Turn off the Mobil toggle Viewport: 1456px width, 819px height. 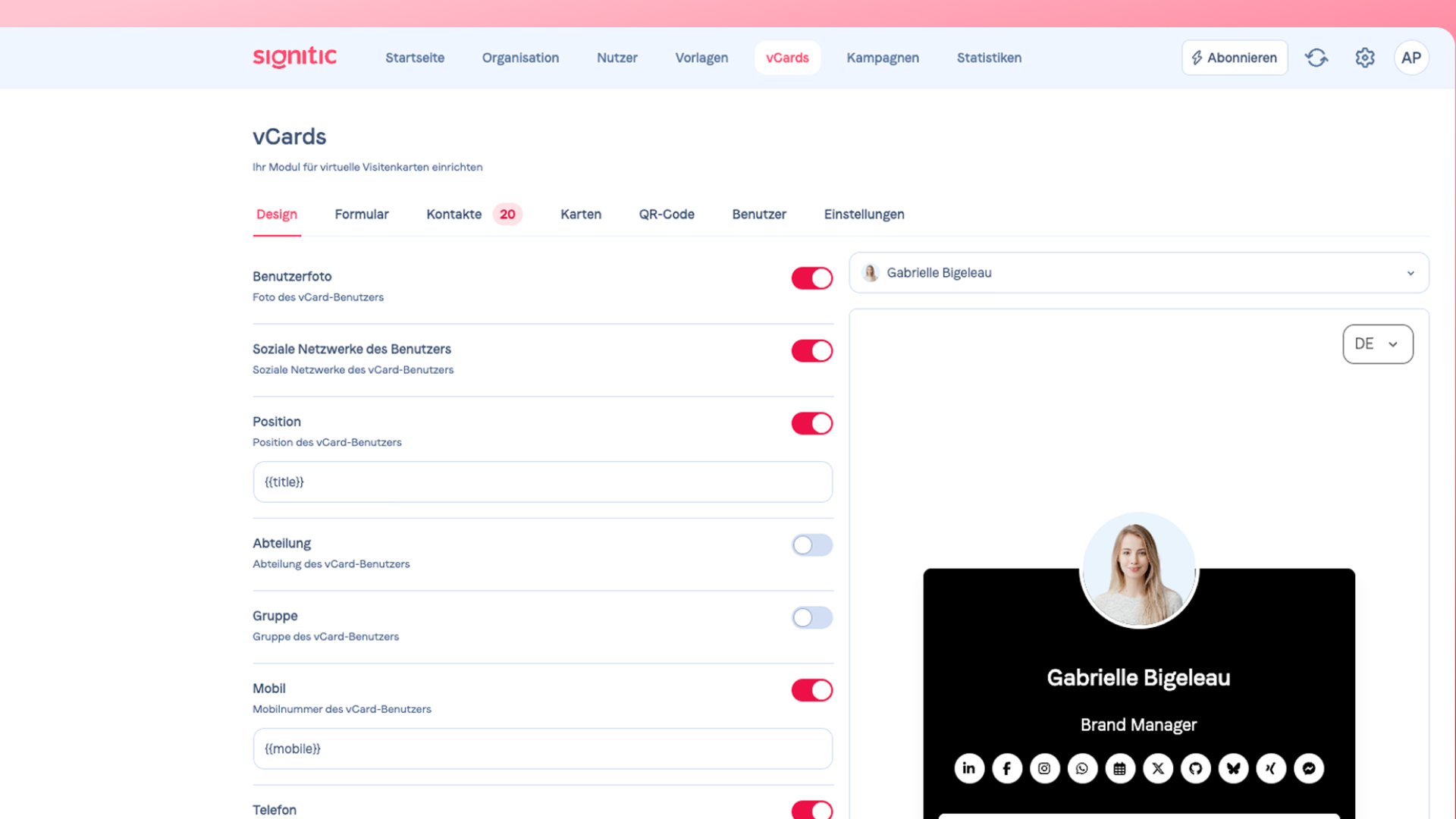(x=811, y=690)
